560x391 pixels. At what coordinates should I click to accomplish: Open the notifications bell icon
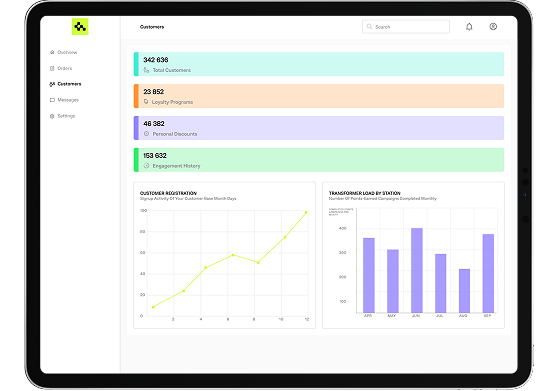[469, 27]
